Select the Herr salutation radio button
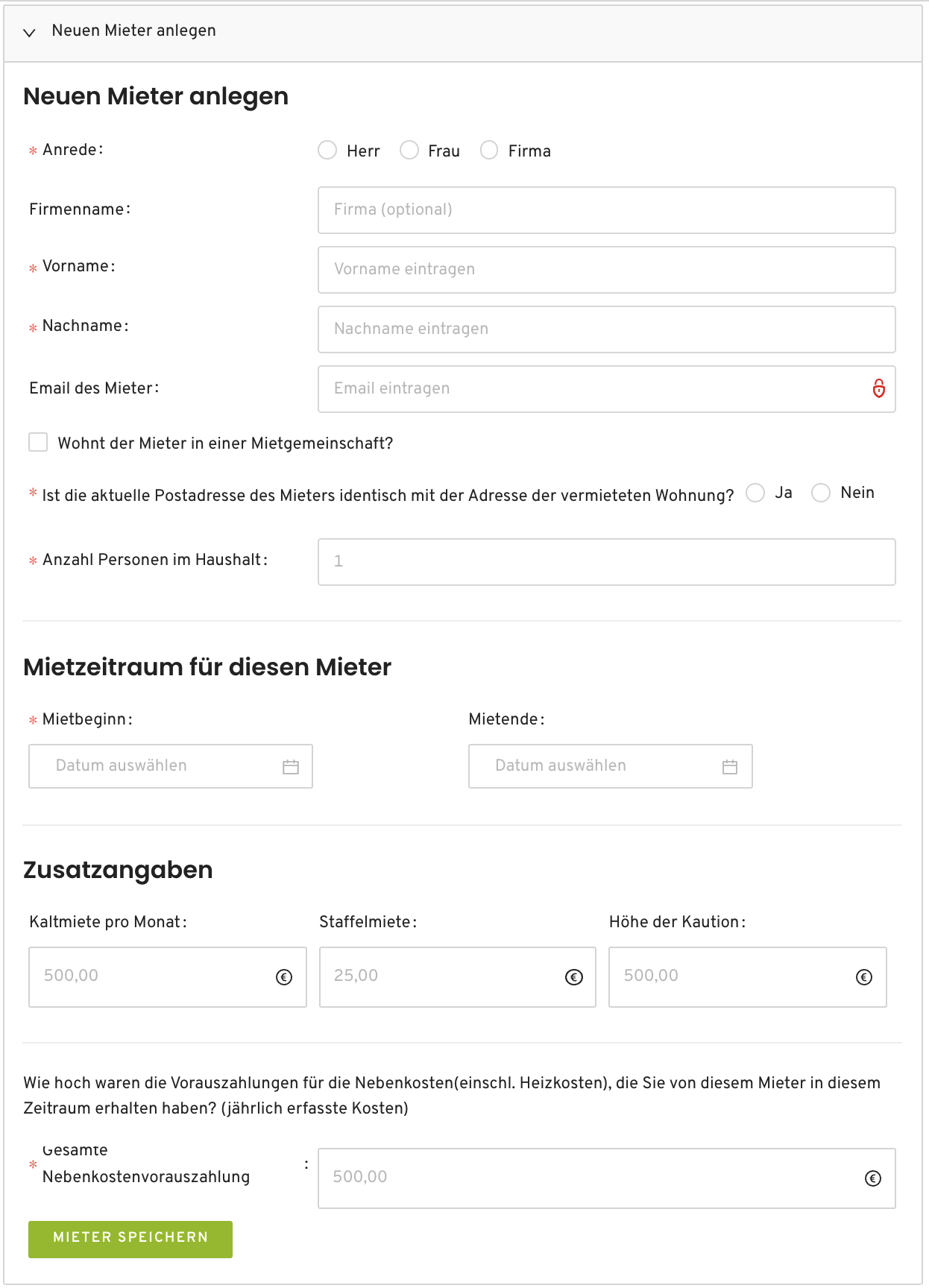Viewport: 929px width, 1288px height. (327, 151)
